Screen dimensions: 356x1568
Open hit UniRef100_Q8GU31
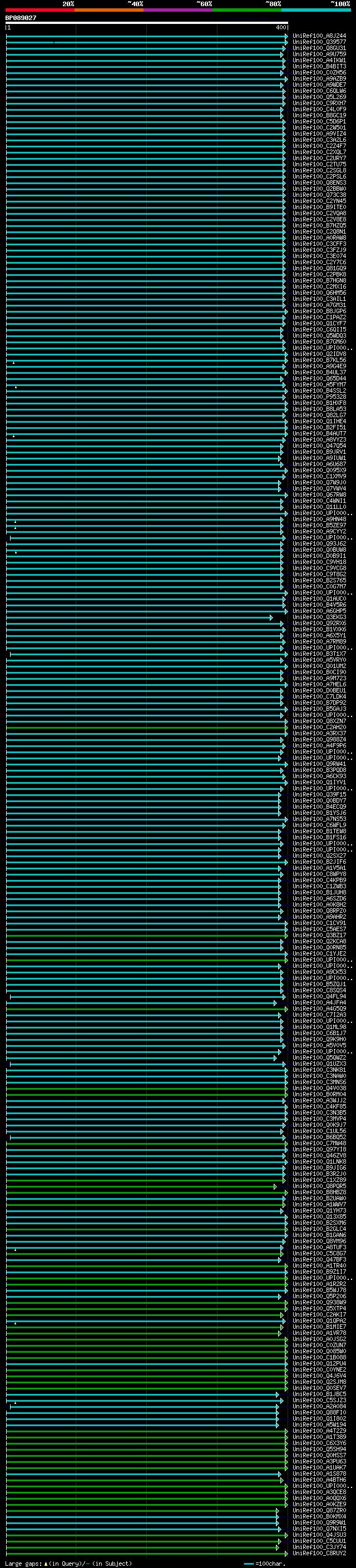tap(319, 48)
